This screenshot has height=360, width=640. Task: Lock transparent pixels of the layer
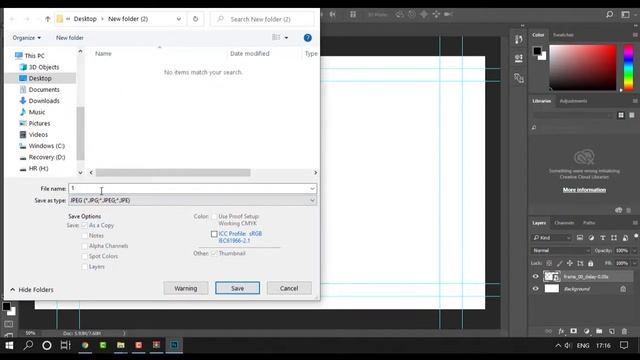click(549, 263)
